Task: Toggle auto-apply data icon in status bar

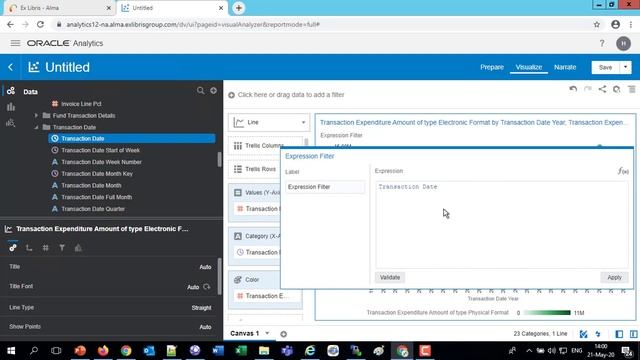Action: 584,334
